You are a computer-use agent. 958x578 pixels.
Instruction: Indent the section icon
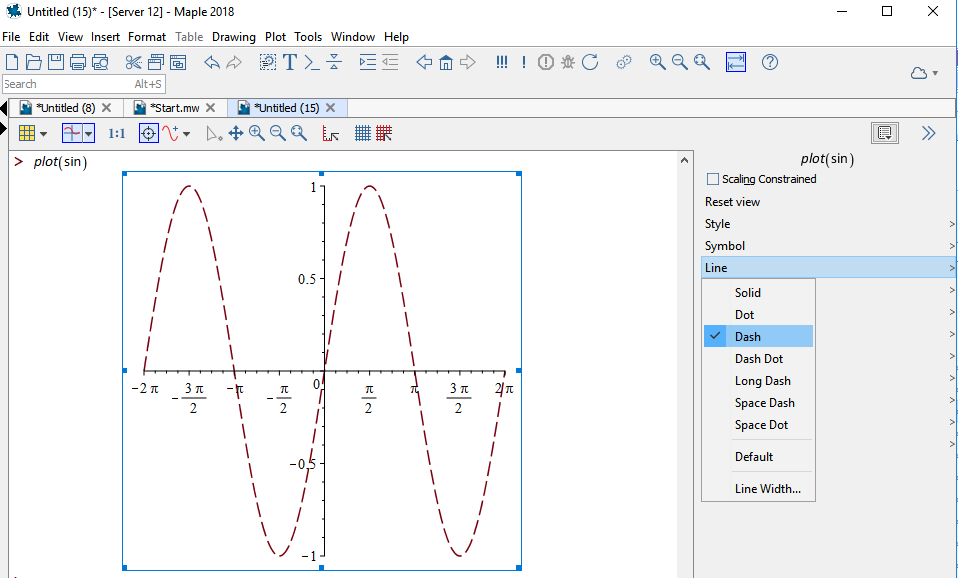click(367, 62)
